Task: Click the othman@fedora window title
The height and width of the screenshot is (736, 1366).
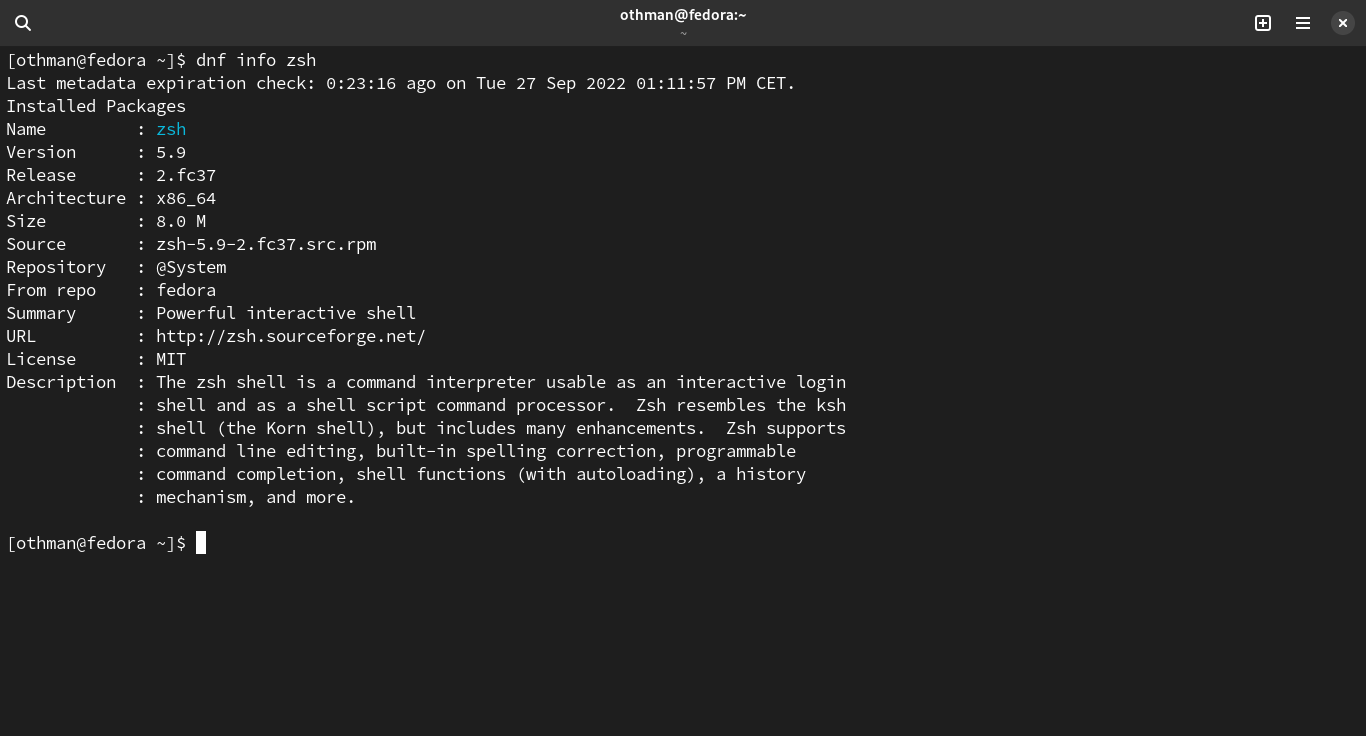Action: 683,14
